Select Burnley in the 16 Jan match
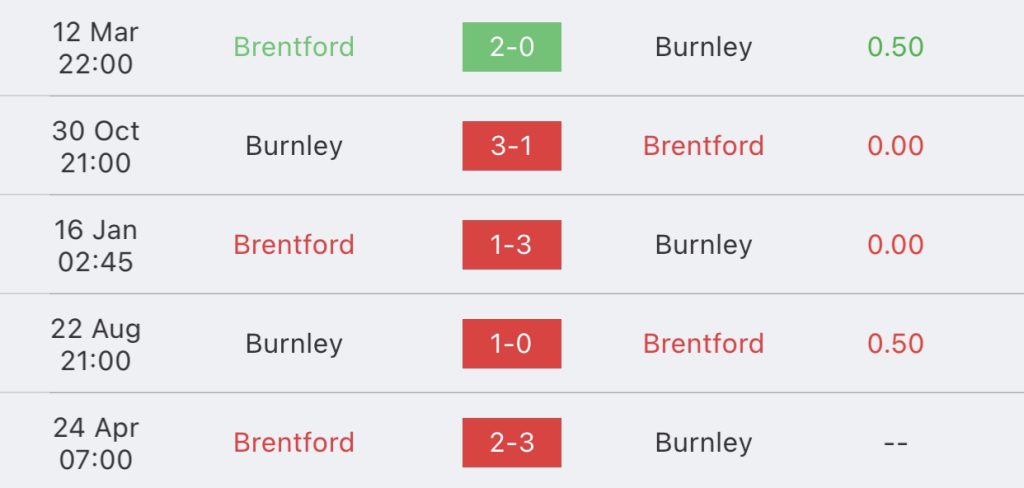 703,244
